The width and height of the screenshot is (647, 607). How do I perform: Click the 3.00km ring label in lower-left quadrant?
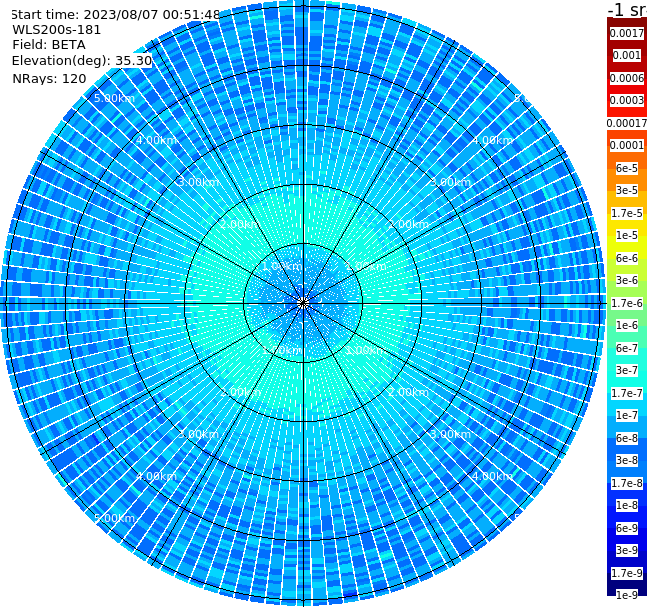(198, 434)
